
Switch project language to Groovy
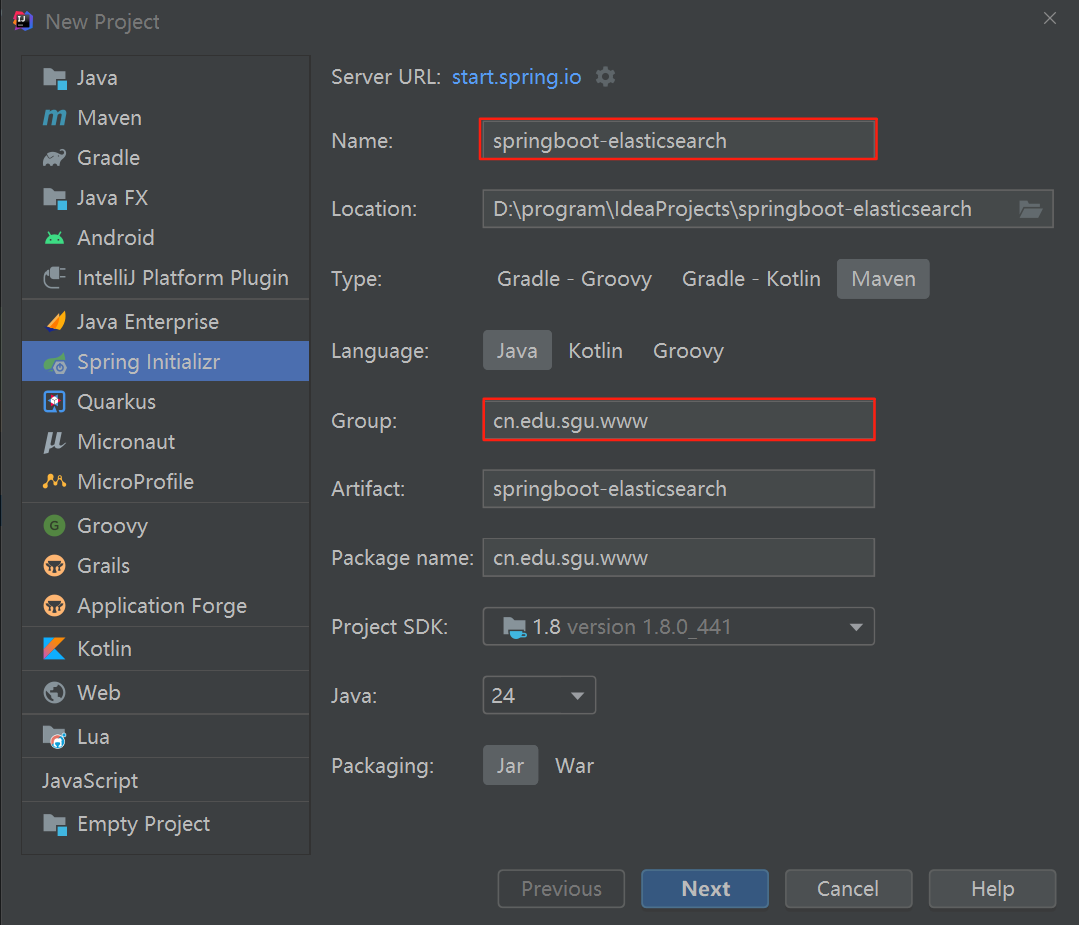coord(688,350)
